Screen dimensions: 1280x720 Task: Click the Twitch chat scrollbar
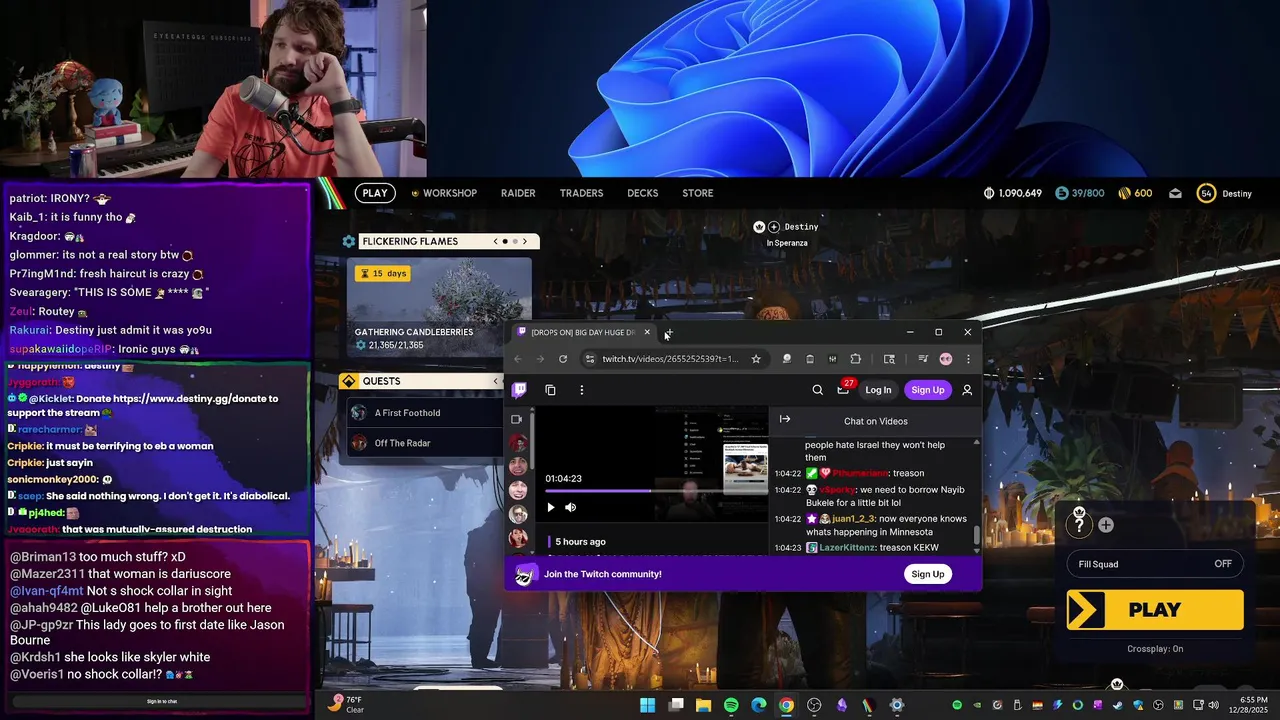coord(977,536)
